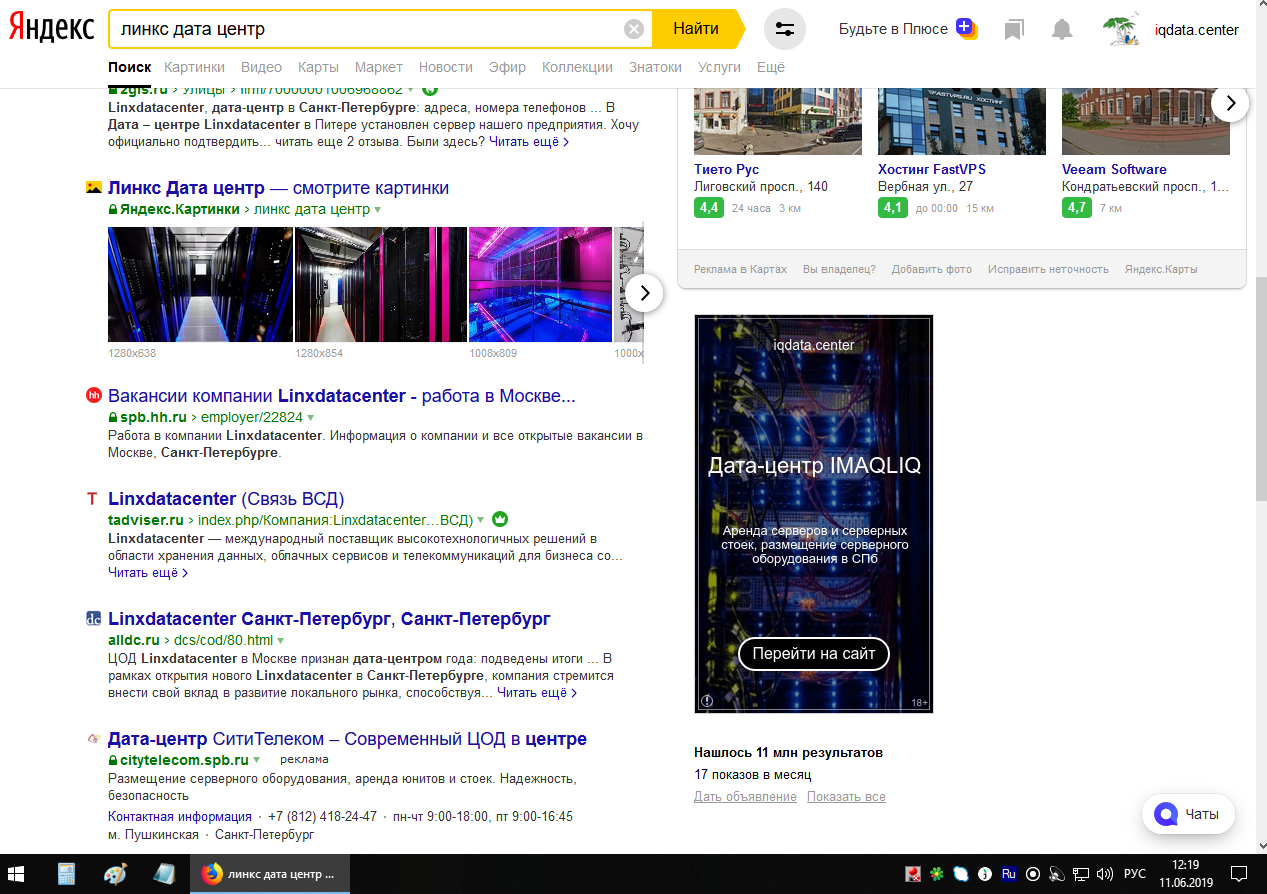The width and height of the screenshot is (1267, 894).
Task: Open the Эфир tab
Action: point(507,67)
